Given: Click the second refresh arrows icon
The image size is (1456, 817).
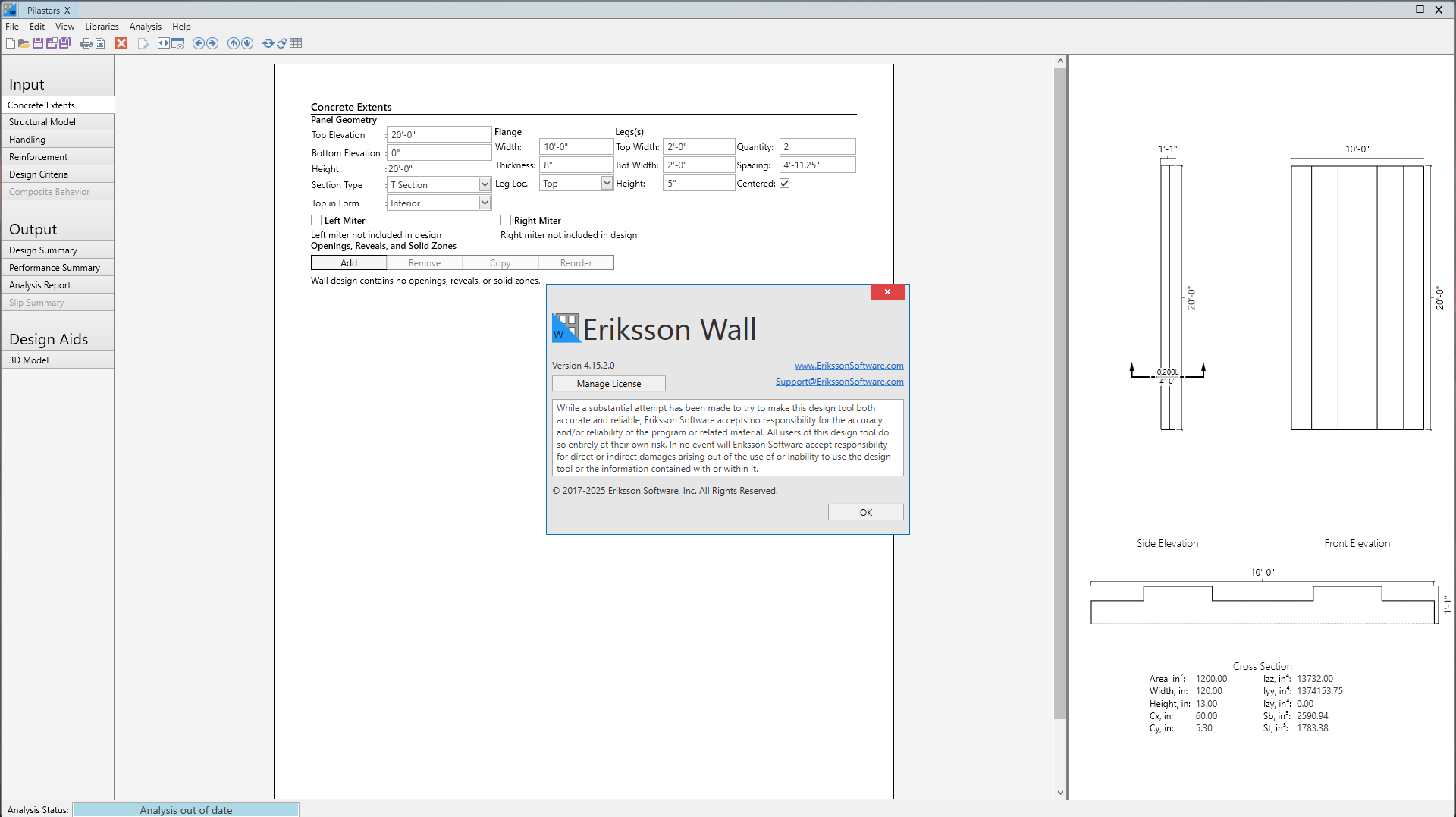Looking at the screenshot, I should [281, 43].
